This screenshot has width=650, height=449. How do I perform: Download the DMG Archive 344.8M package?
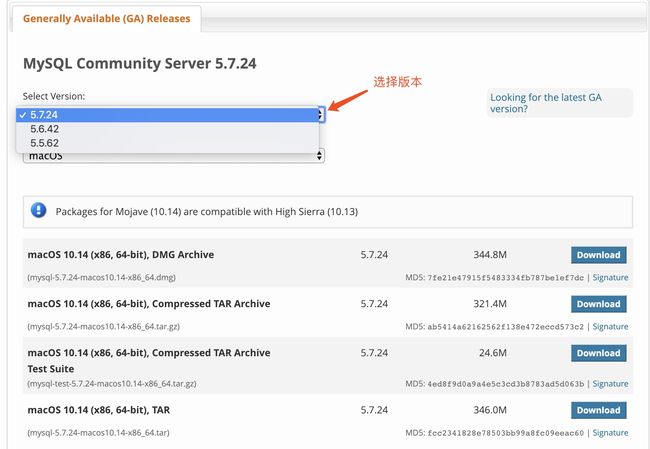599,255
